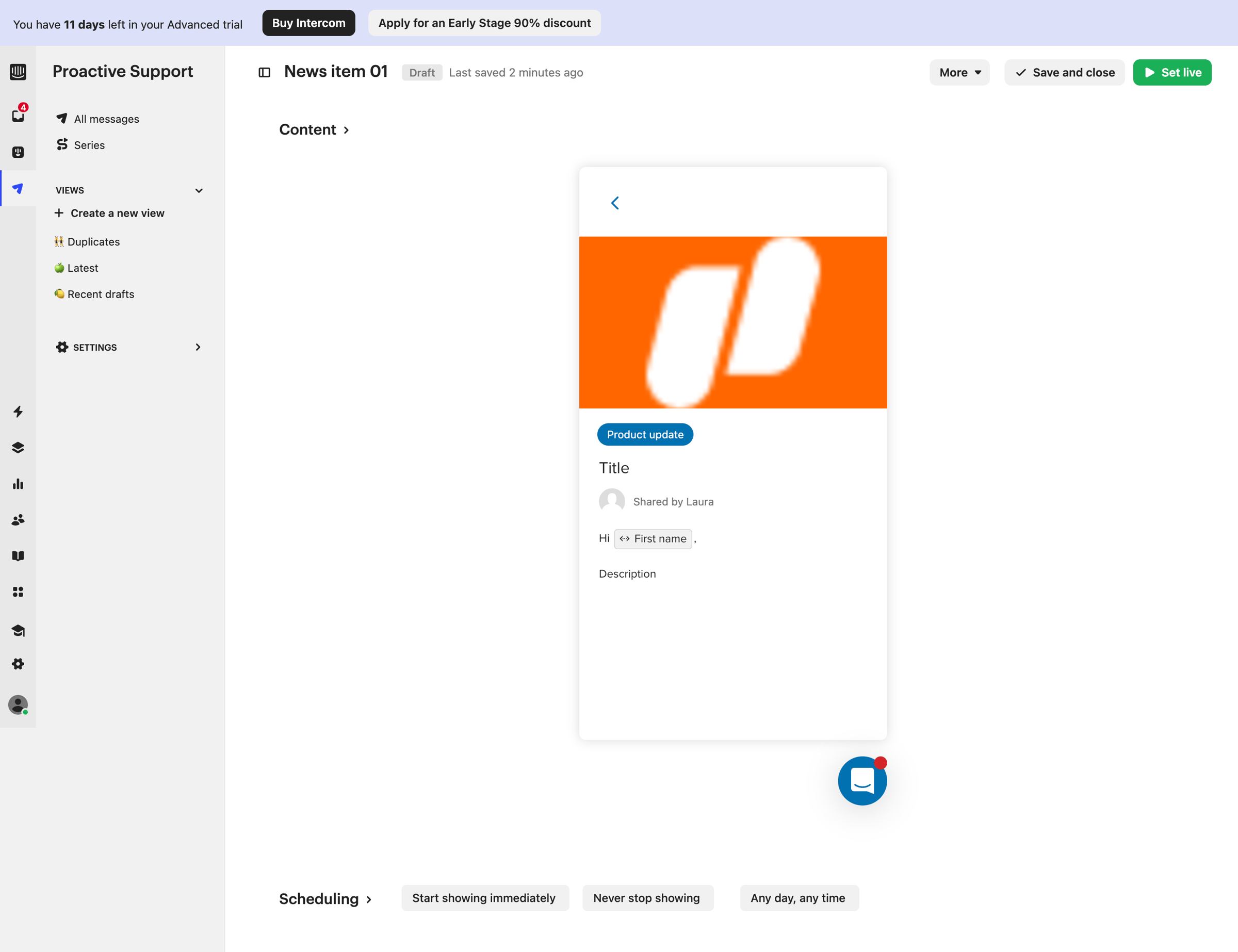The width and height of the screenshot is (1238, 952).
Task: Click Any day, any time chip
Action: click(799, 898)
